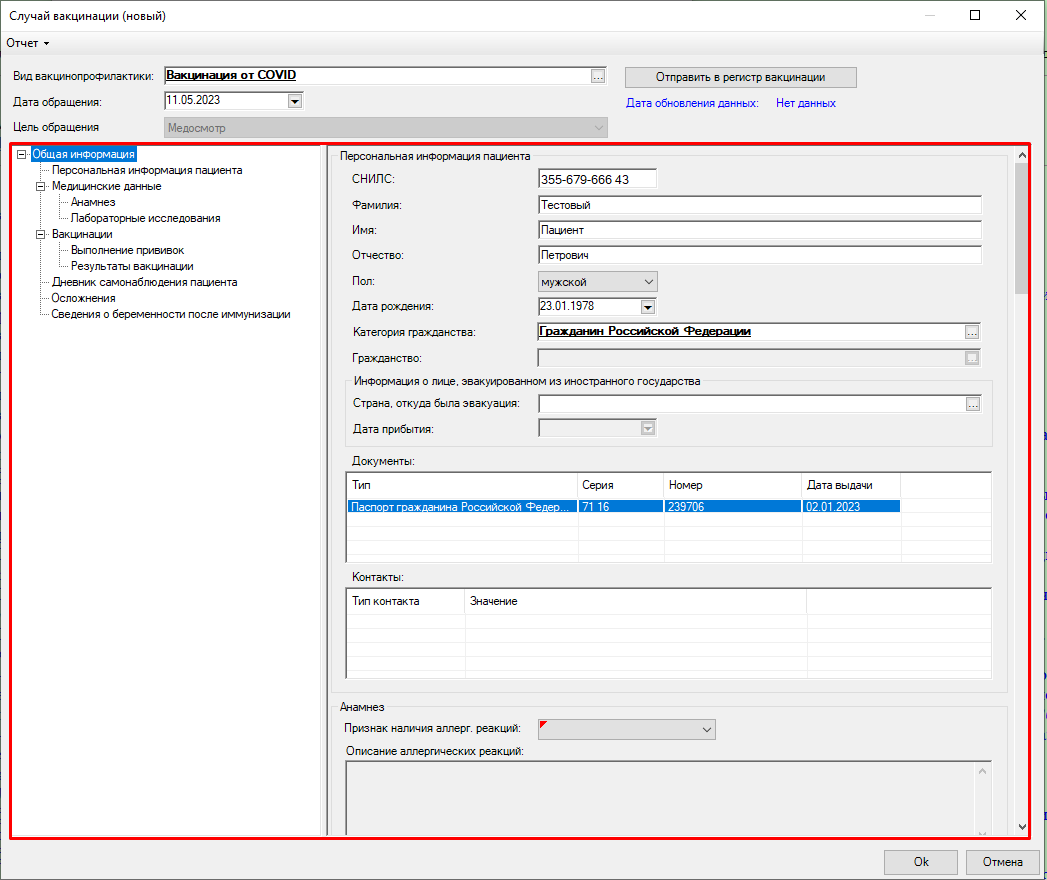Collapse the Медицинские данные node

click(41, 186)
